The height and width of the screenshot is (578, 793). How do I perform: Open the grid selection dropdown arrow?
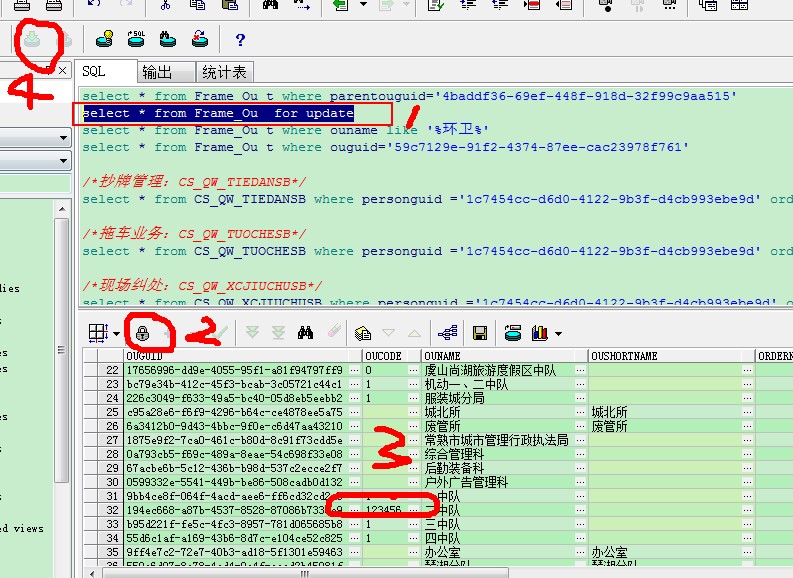click(x=117, y=333)
